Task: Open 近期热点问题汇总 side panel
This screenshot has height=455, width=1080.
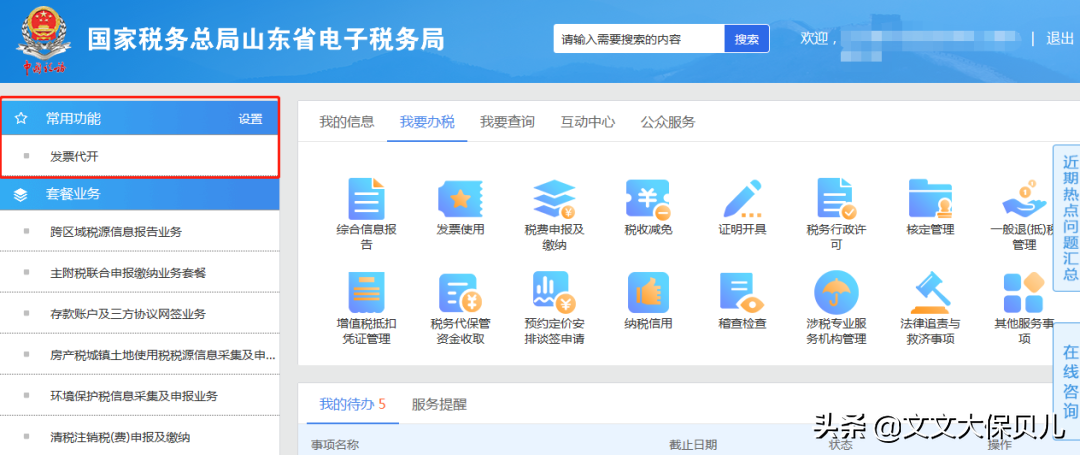Action: pos(1068,218)
